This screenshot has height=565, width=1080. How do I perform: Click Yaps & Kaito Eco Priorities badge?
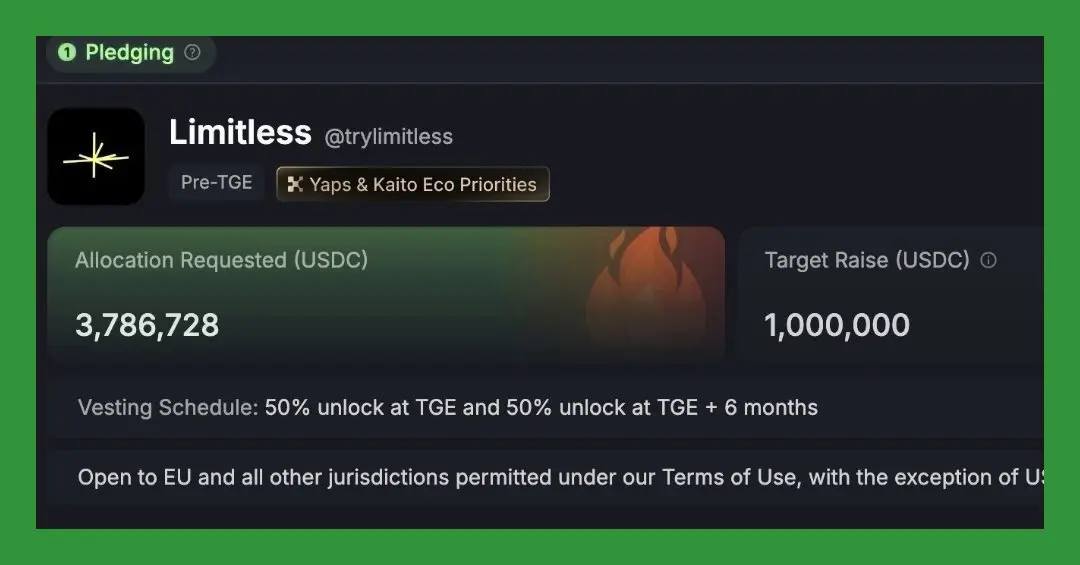pyautogui.click(x=413, y=184)
